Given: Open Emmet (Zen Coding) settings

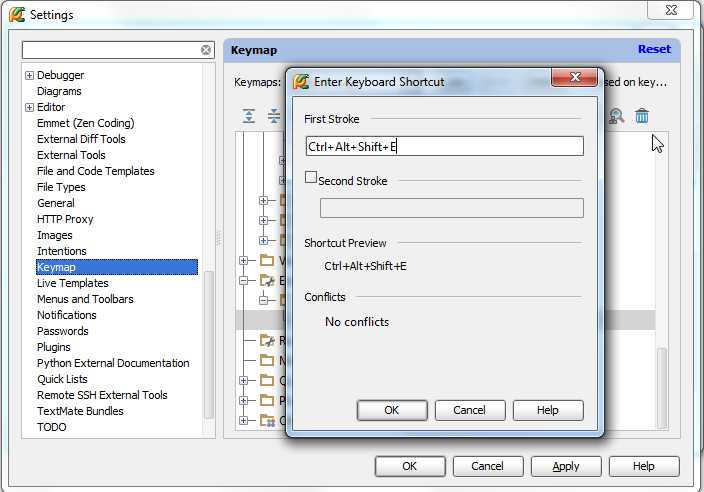Looking at the screenshot, I should 86,123.
